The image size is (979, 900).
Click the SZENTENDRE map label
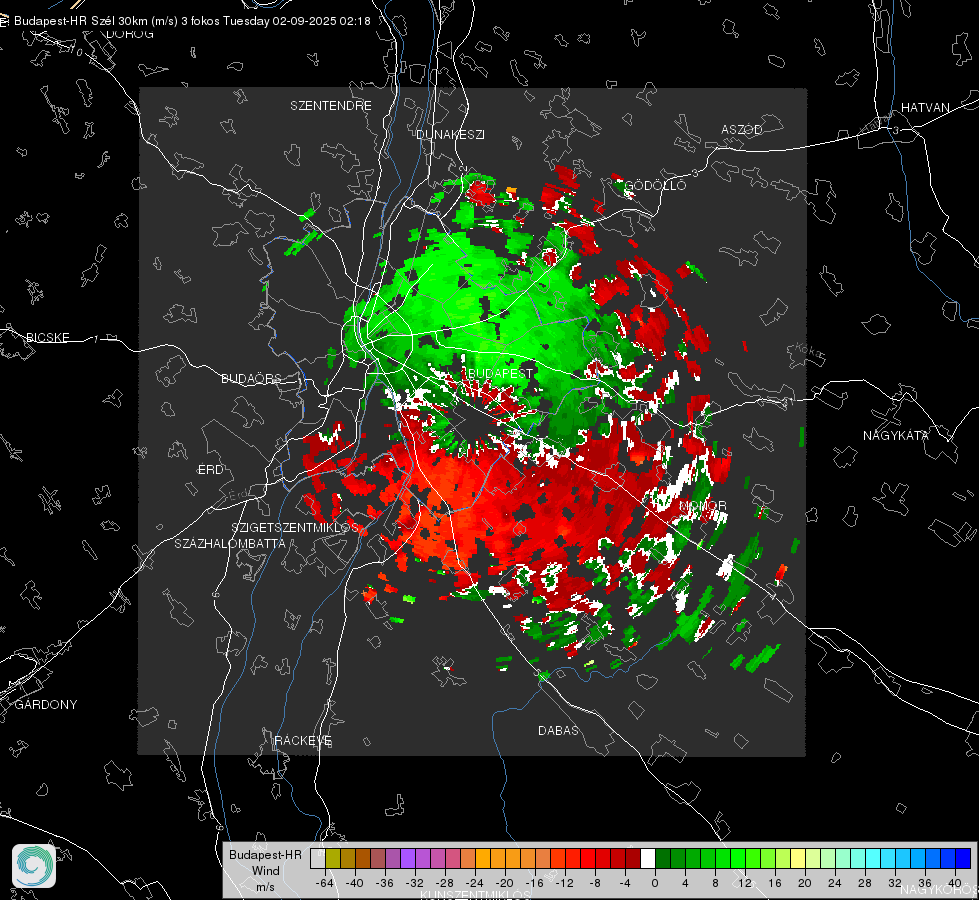331,106
